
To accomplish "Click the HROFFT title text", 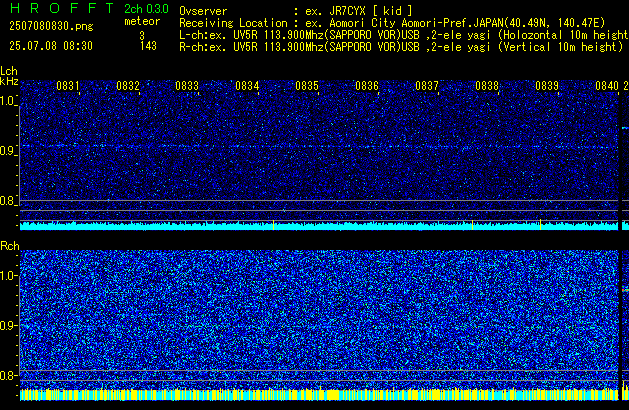I will point(62,8).
